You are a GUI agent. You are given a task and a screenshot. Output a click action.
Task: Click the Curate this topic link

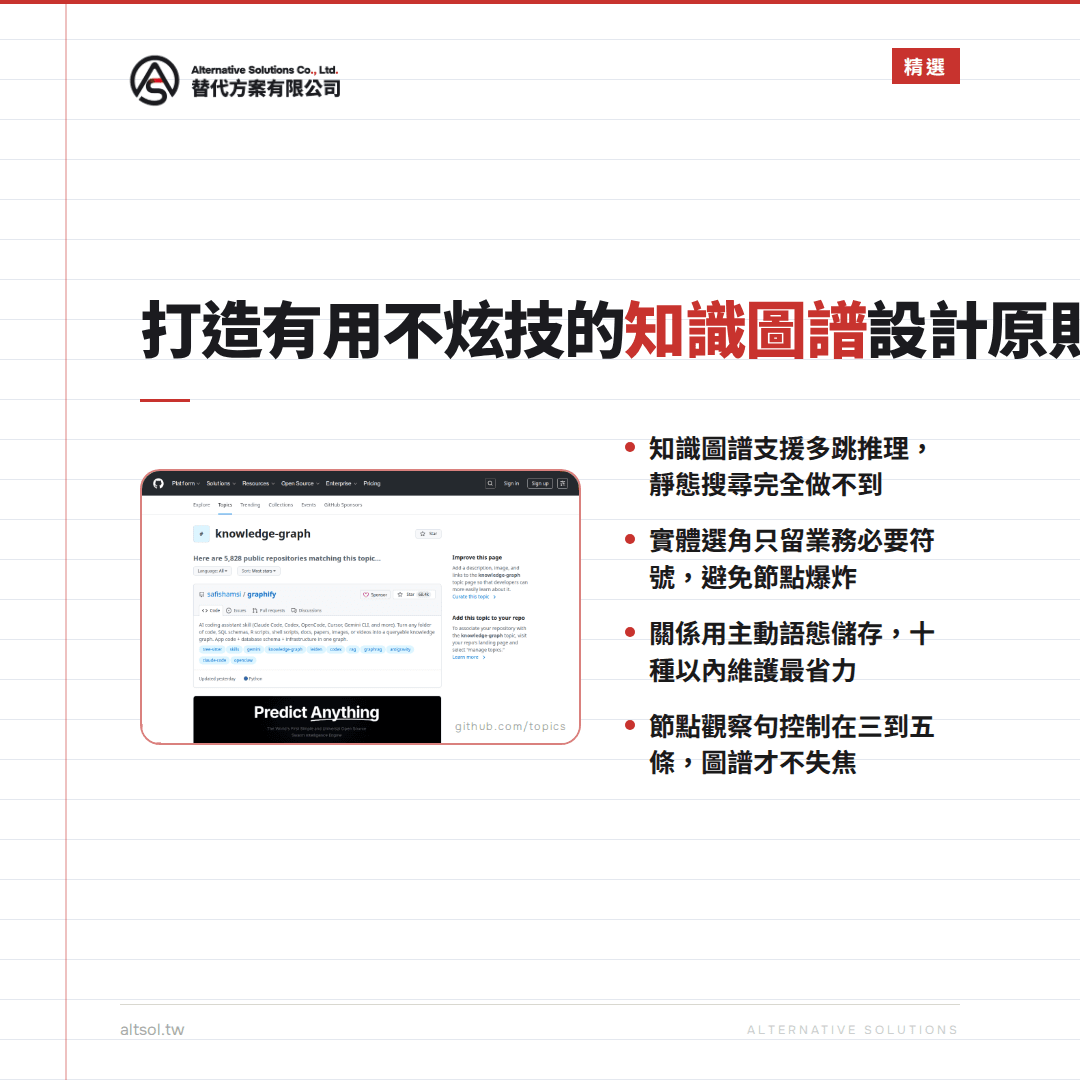pyautogui.click(x=474, y=597)
